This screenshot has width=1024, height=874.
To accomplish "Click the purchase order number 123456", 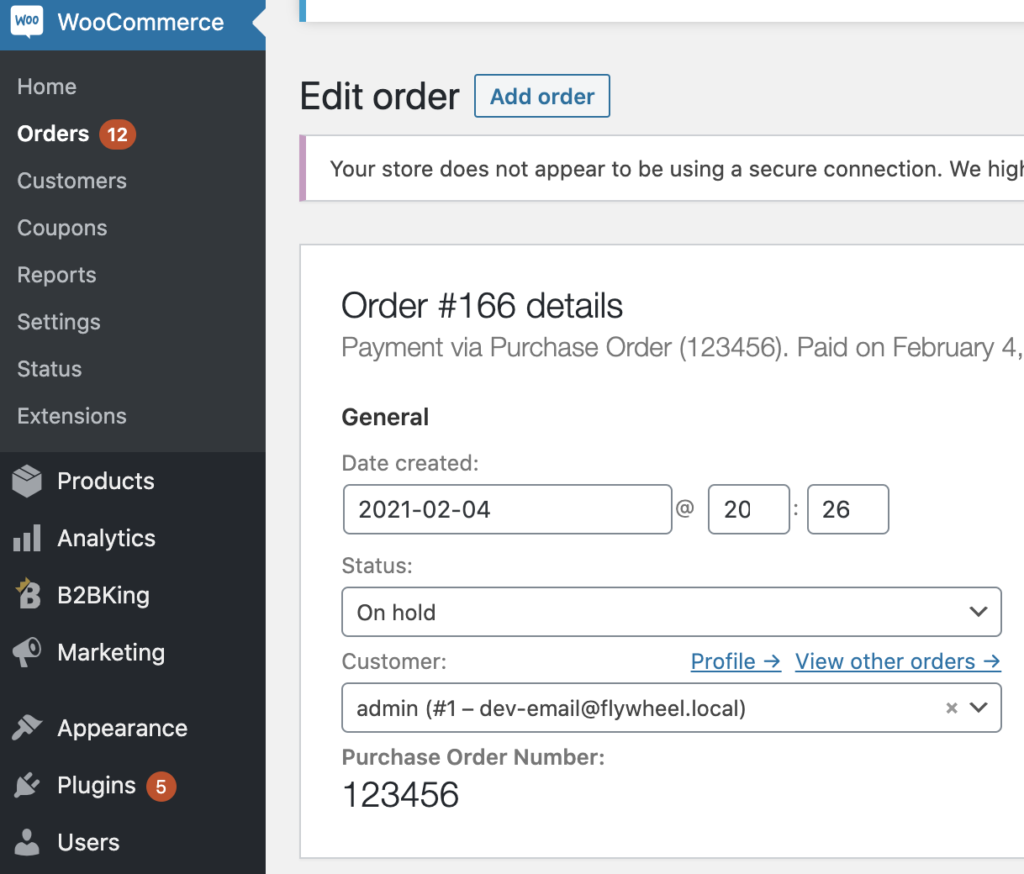I will click(400, 795).
